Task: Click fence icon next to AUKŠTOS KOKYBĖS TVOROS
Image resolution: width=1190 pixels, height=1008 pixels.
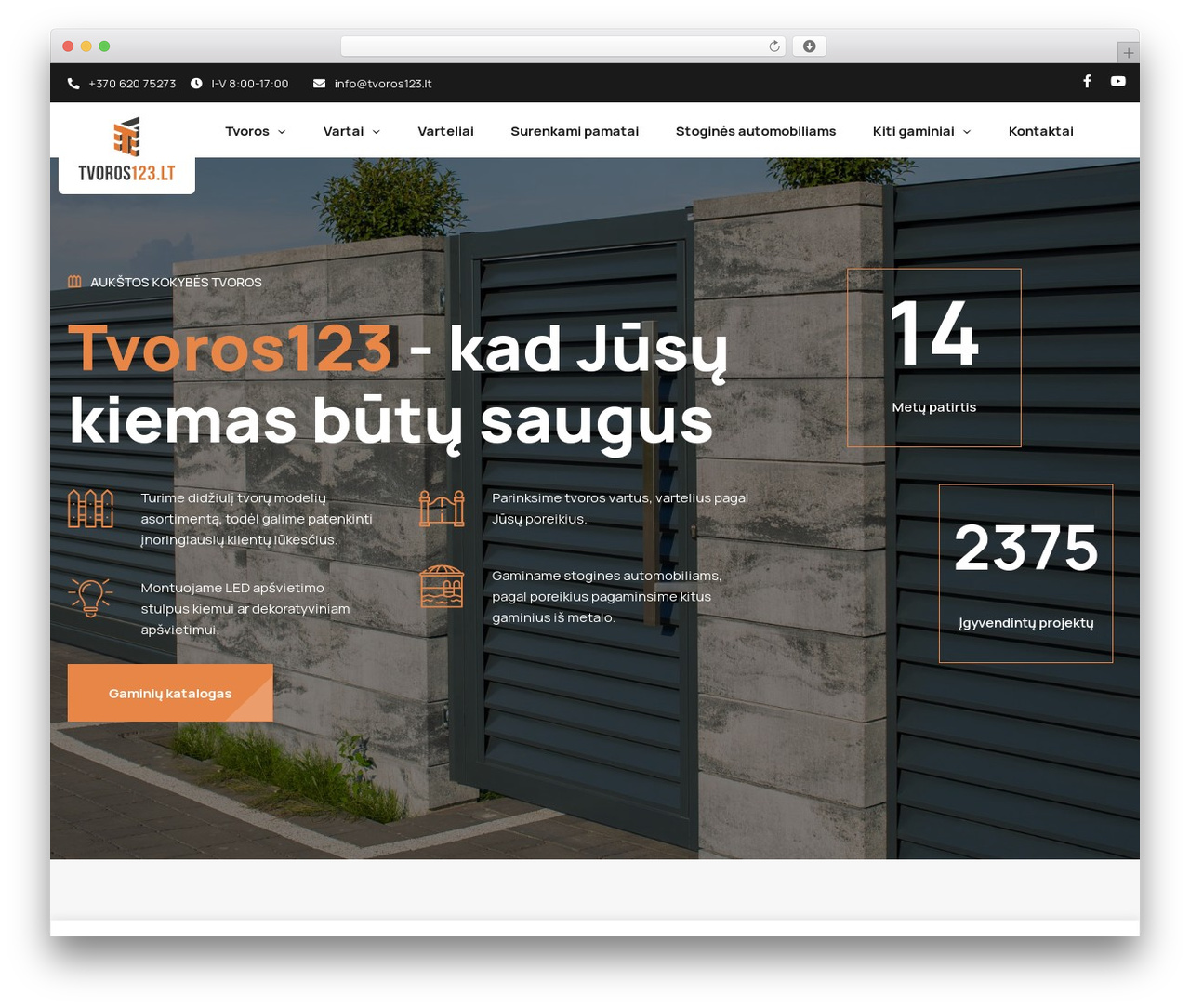Action: pyautogui.click(x=75, y=282)
